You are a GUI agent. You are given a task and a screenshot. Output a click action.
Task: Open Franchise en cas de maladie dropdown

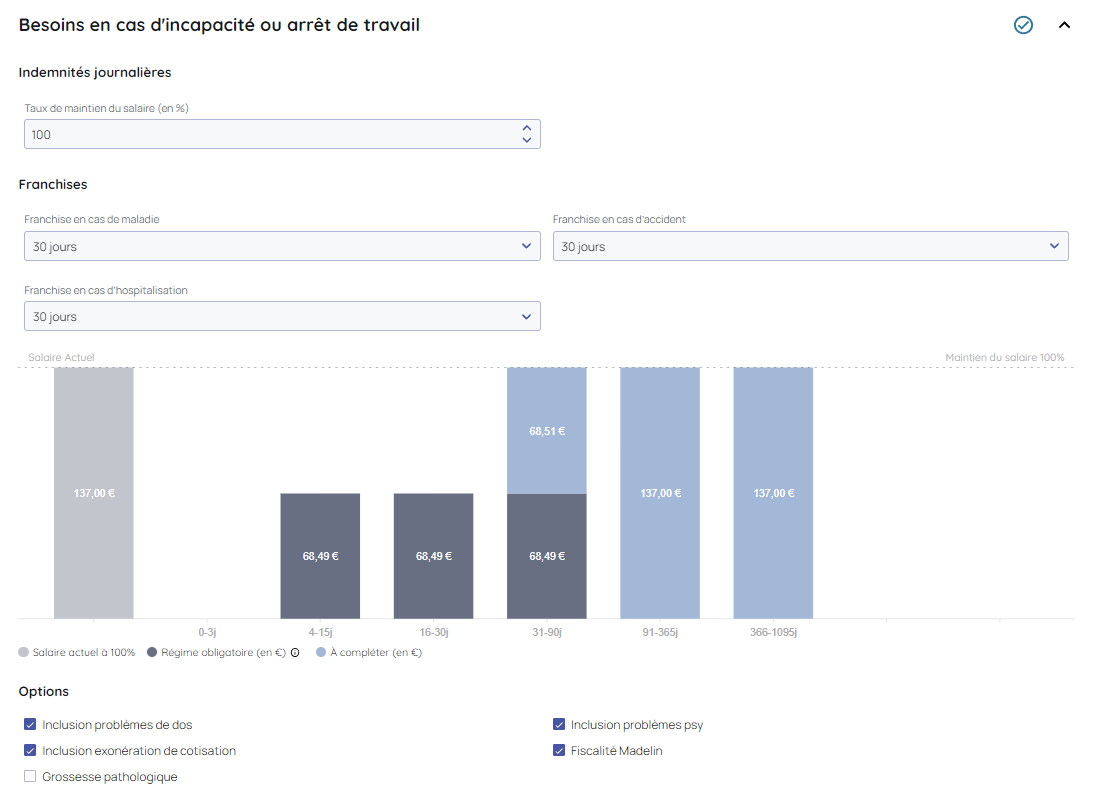(x=282, y=246)
